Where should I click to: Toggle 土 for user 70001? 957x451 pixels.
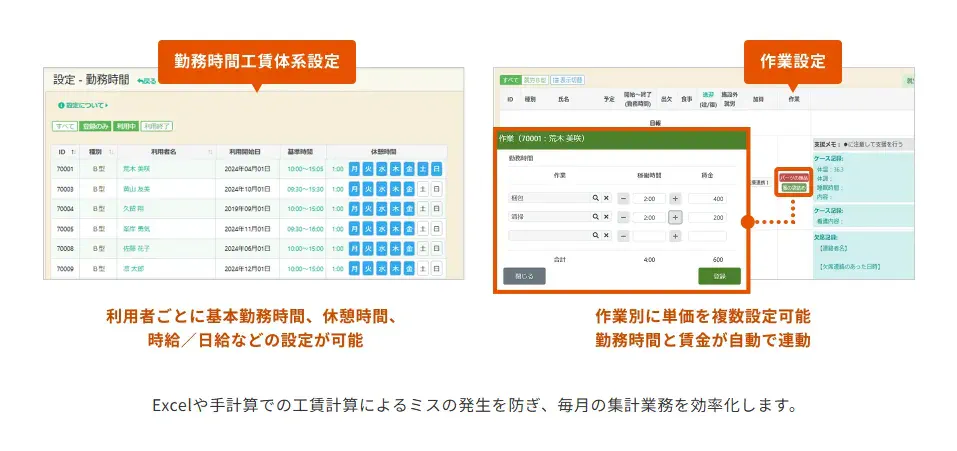[x=422, y=169]
